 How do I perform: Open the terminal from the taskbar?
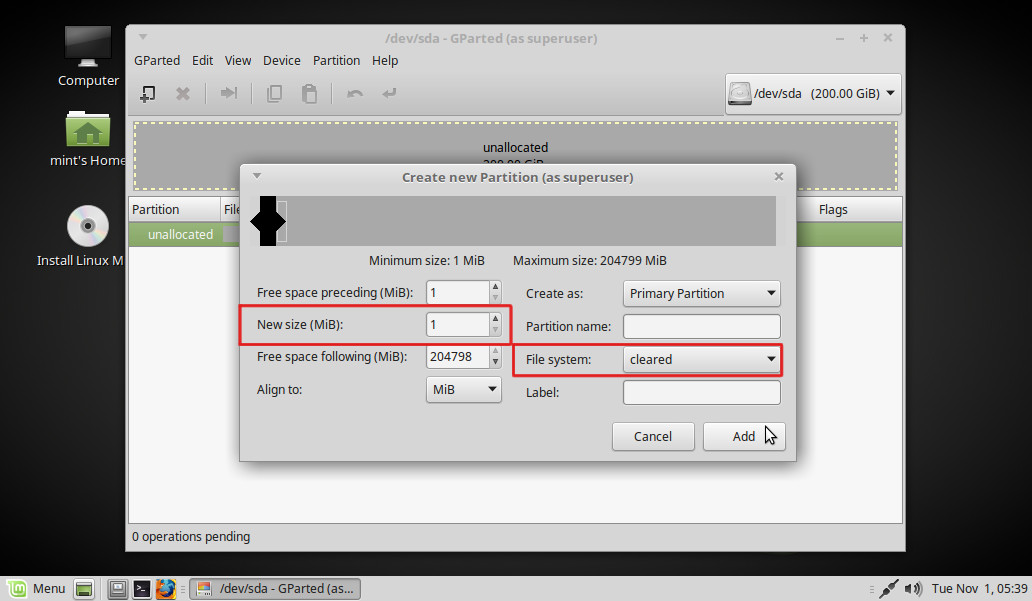pyautogui.click(x=142, y=589)
